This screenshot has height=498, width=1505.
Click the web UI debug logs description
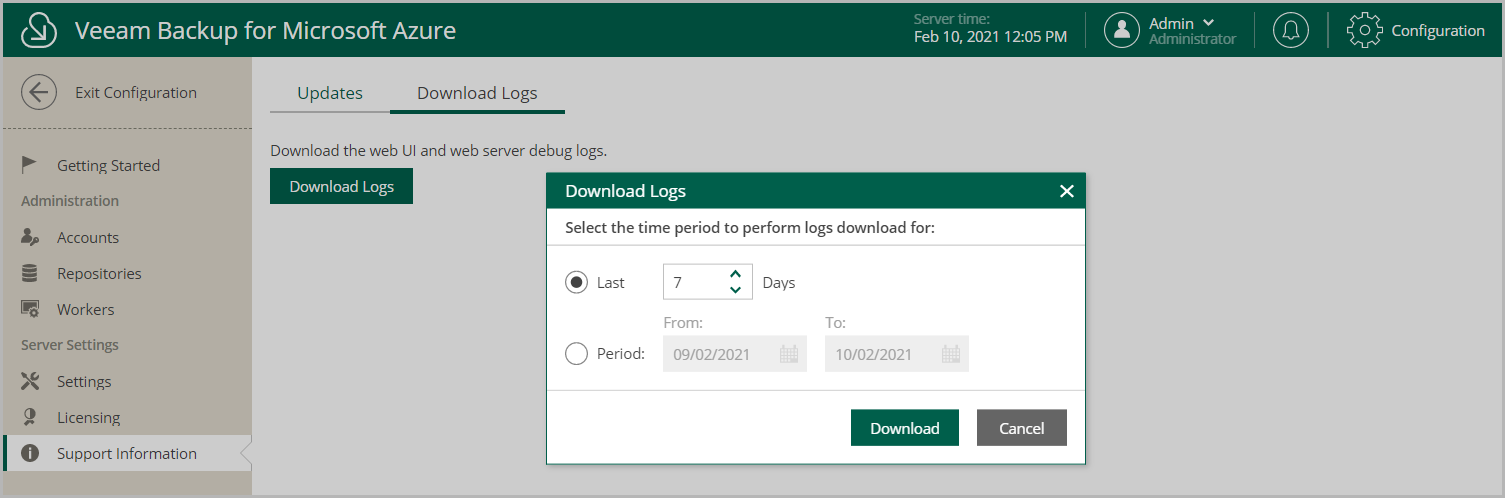(439, 151)
